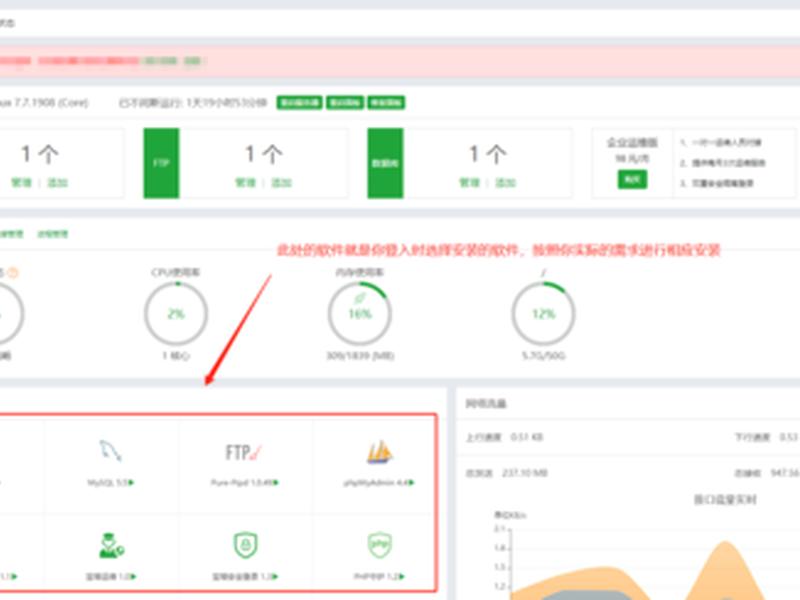Click the uptime text in the system row
This screenshot has width=800, height=600.
point(193,103)
